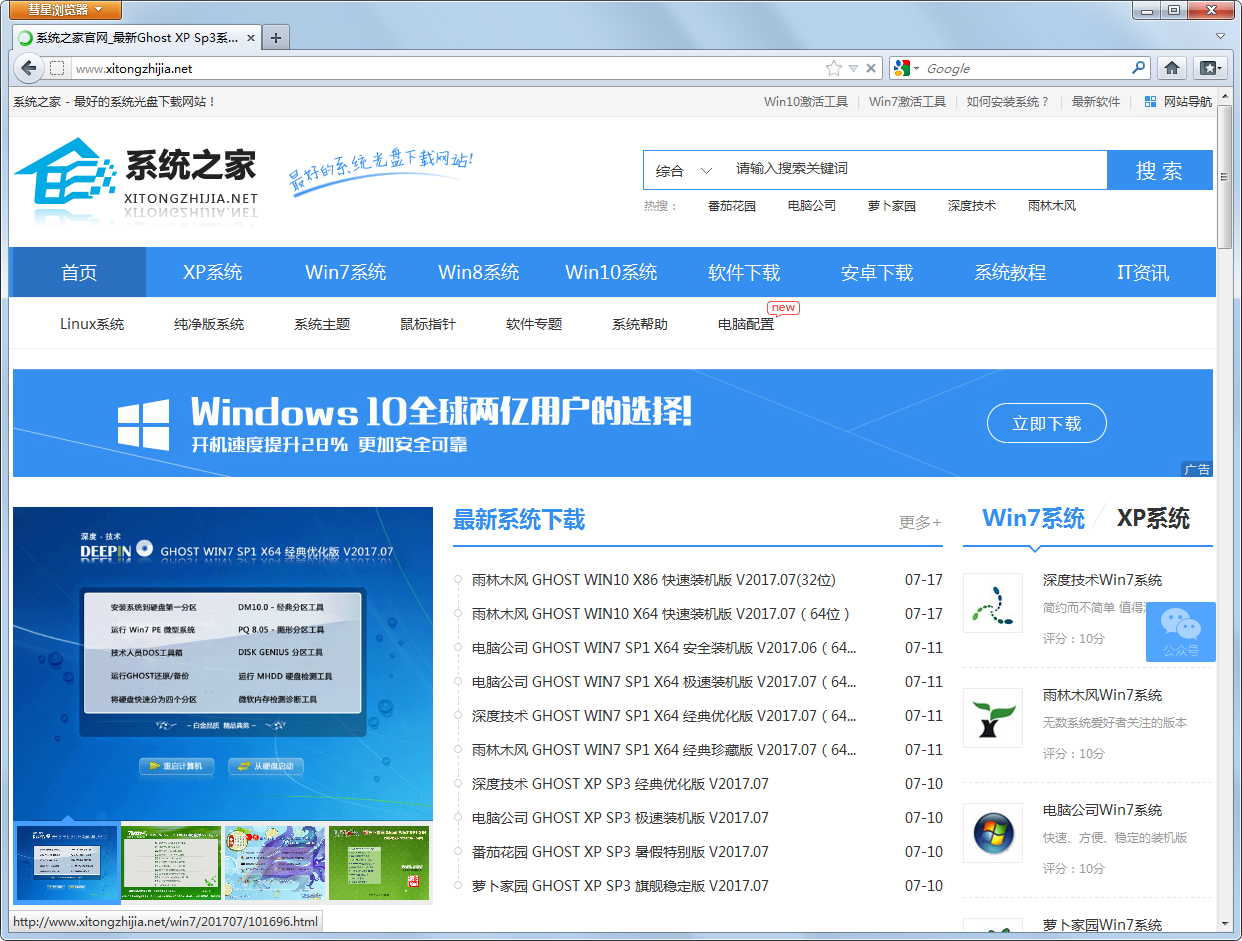Screen dimensions: 1242x941
Task: Click the bookmarks star icon
Action: coord(834,68)
